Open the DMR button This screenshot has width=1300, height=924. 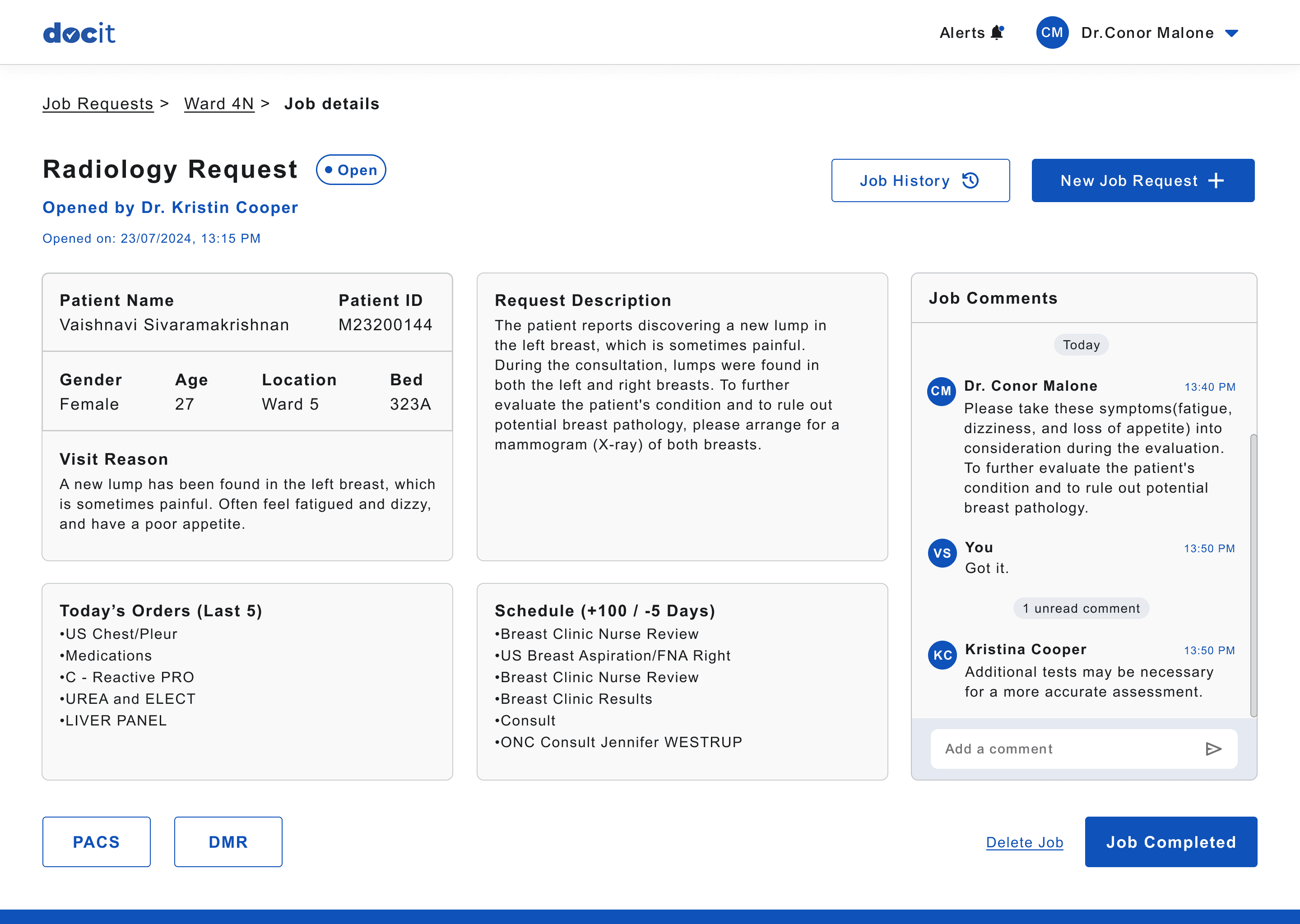227,841
